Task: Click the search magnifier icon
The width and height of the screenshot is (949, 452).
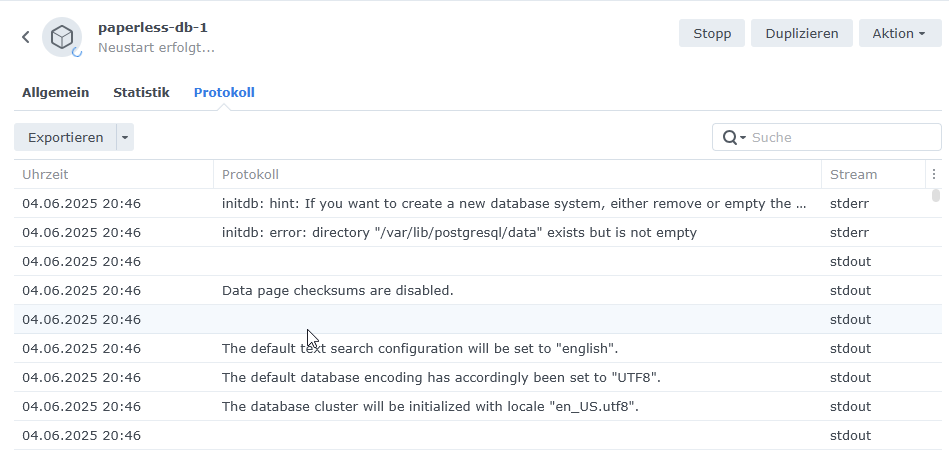Action: 730,137
